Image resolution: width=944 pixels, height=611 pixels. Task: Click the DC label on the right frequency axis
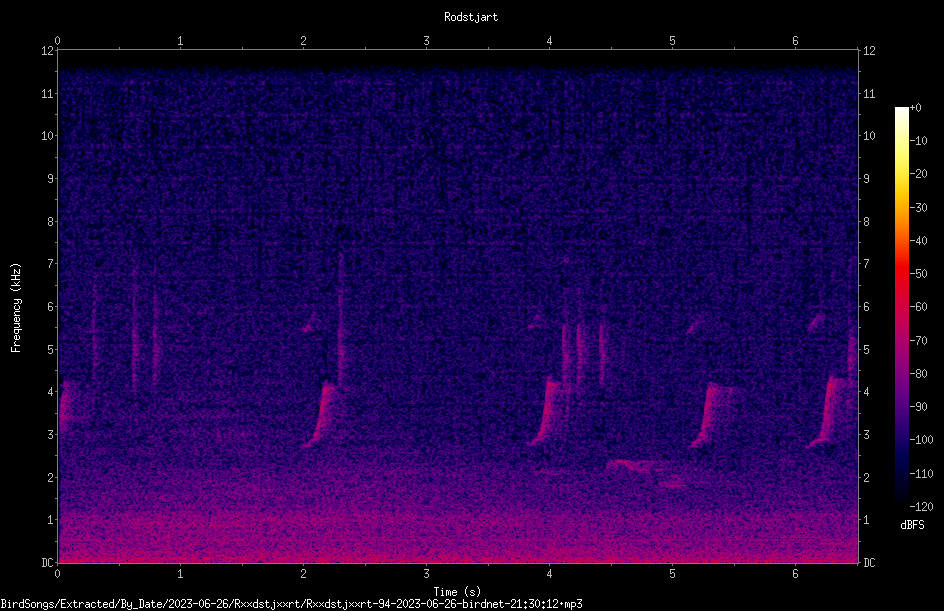(x=869, y=563)
